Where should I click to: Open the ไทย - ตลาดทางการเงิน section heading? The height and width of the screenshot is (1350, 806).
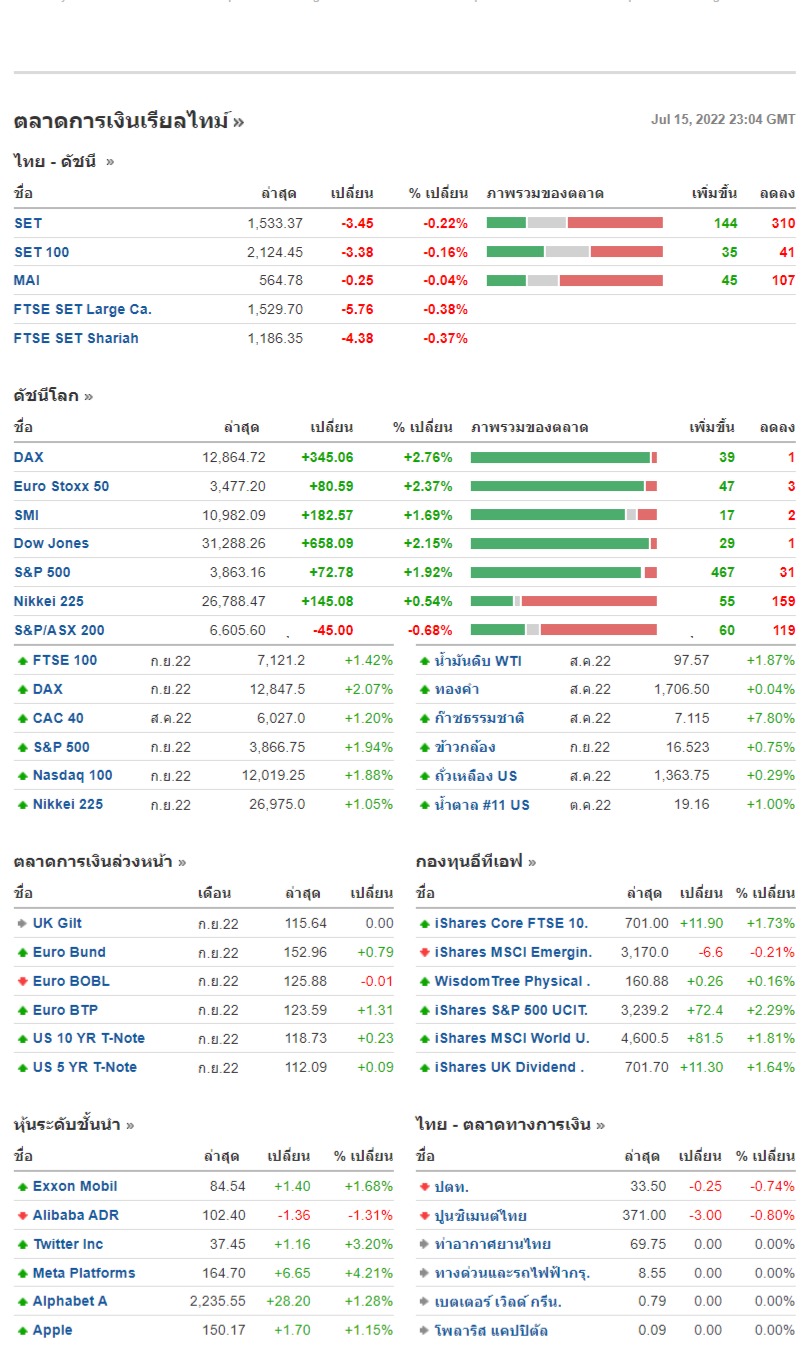click(x=510, y=1124)
